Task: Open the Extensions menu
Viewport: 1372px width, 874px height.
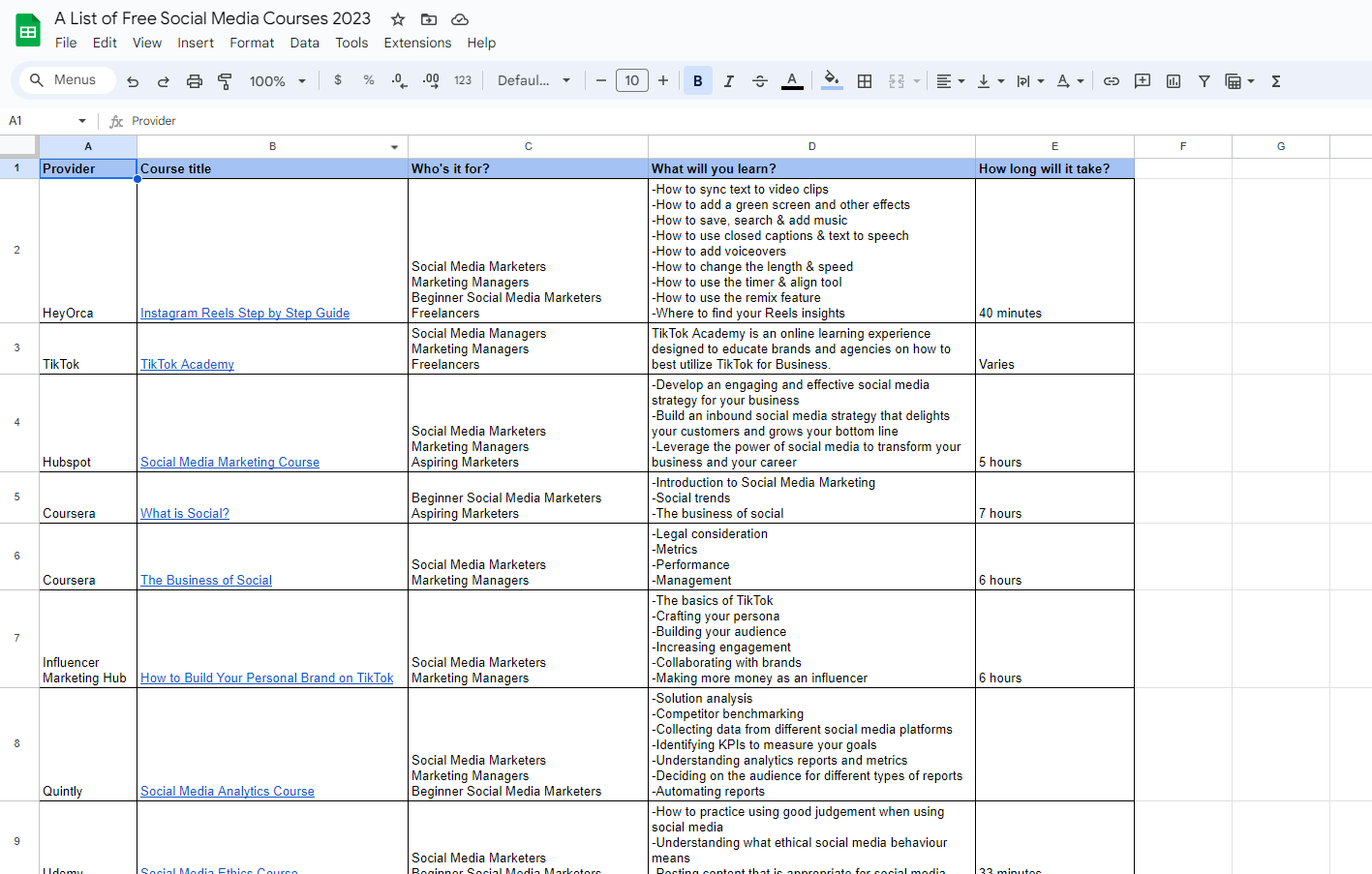Action: click(417, 43)
